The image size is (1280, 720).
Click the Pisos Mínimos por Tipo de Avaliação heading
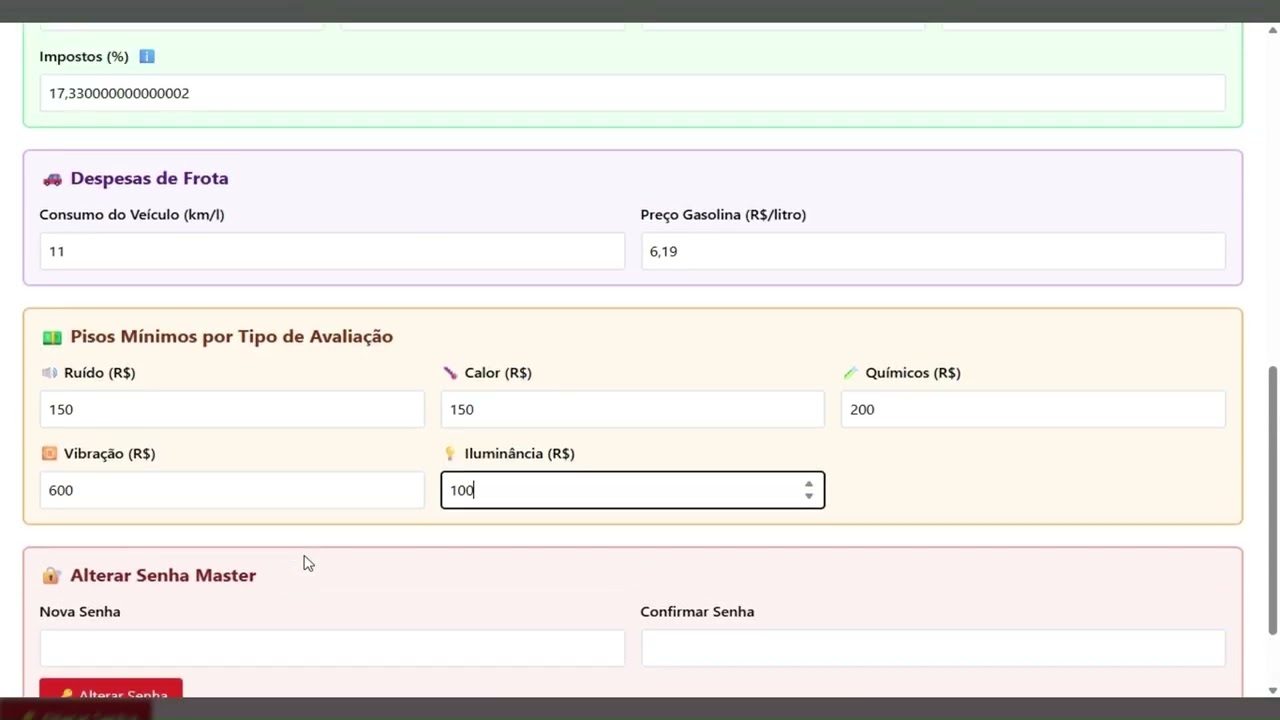231,337
